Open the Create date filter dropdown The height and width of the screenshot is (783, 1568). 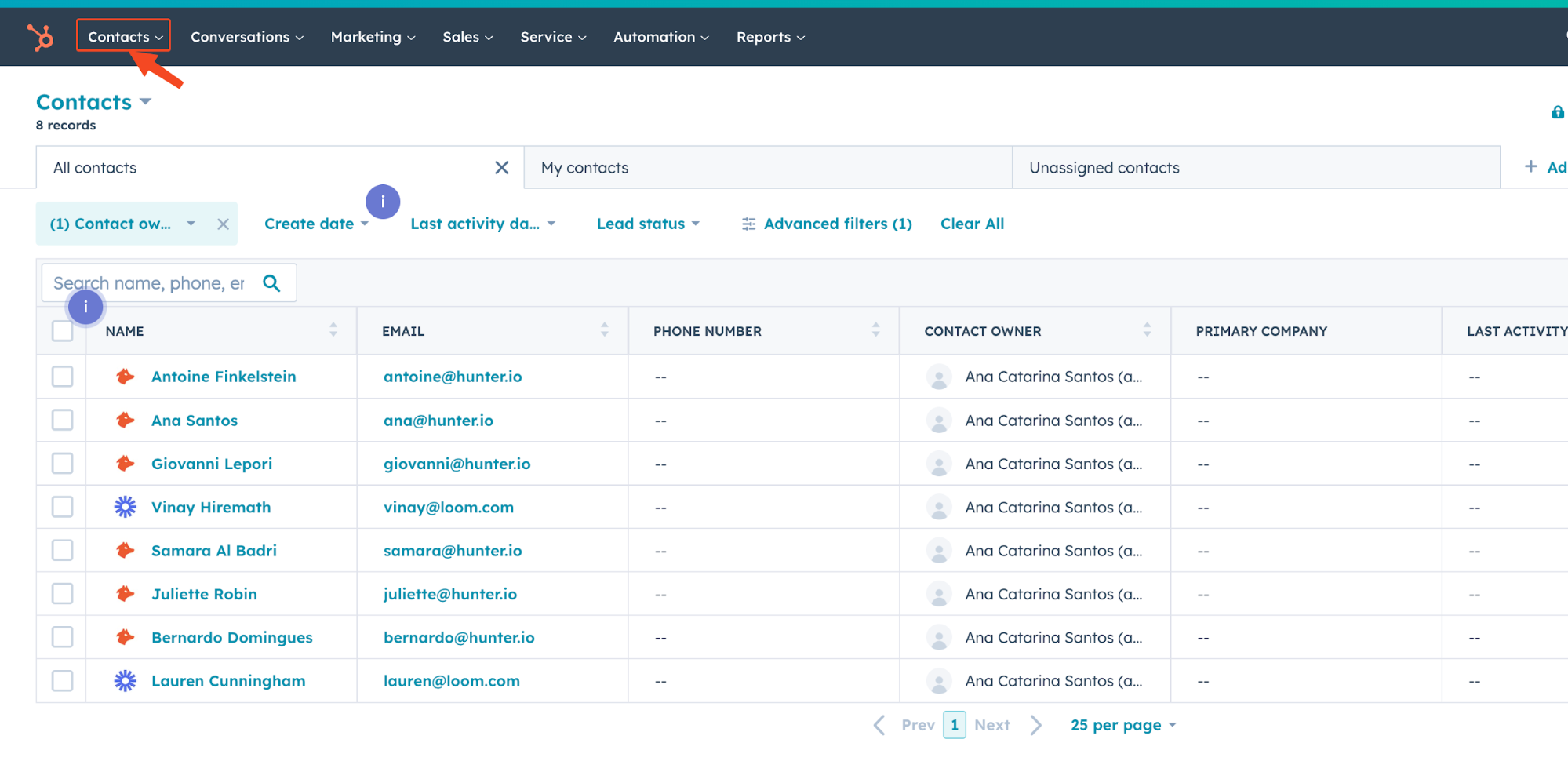click(x=316, y=224)
